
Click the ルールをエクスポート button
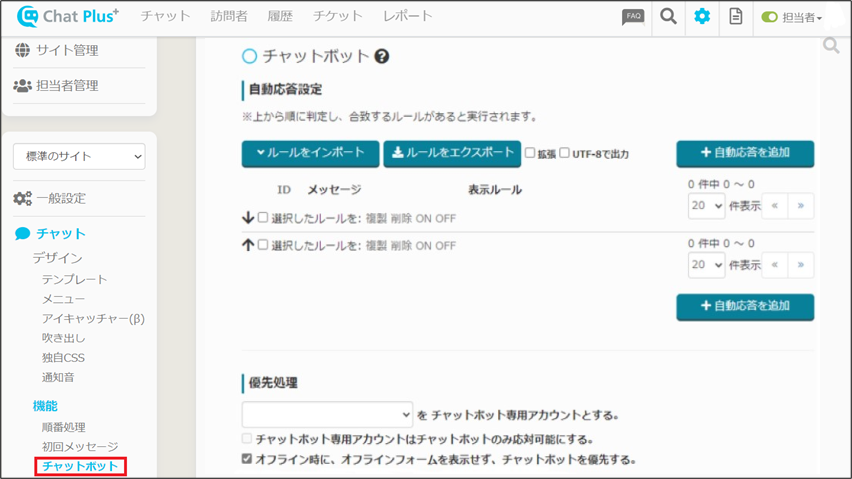(452, 153)
